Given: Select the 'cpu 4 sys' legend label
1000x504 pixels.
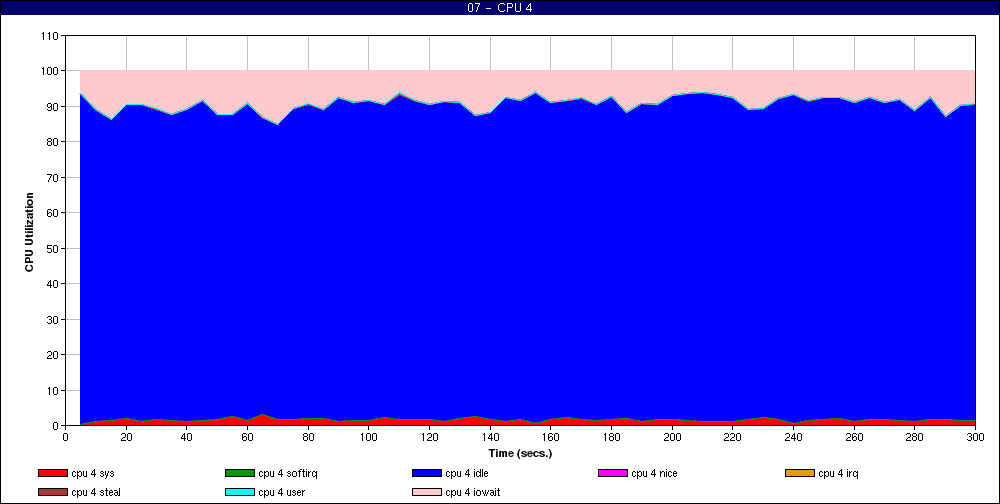Looking at the screenshot, I should tap(93, 473).
